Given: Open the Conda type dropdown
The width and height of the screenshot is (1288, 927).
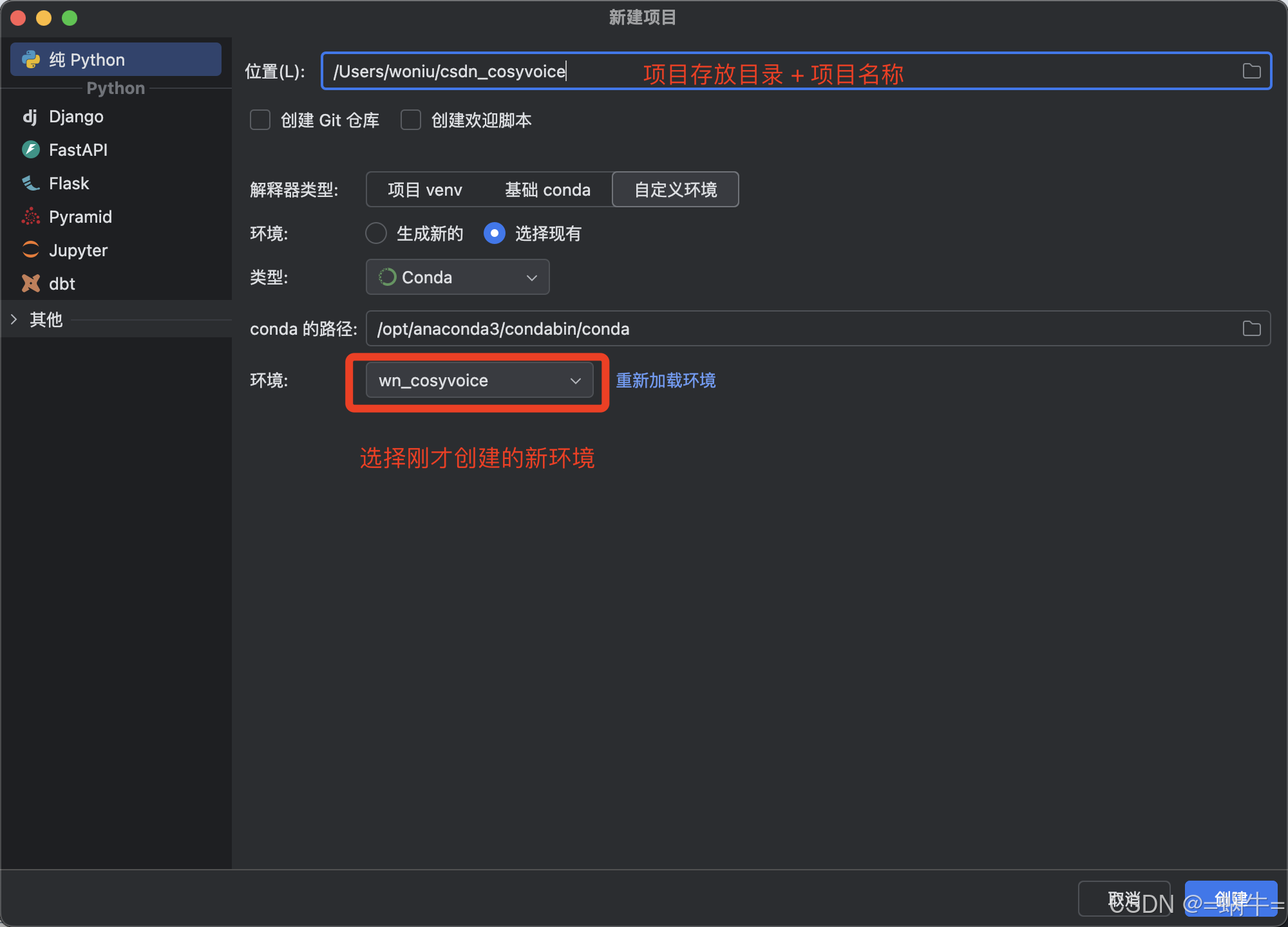Looking at the screenshot, I should pyautogui.click(x=457, y=277).
